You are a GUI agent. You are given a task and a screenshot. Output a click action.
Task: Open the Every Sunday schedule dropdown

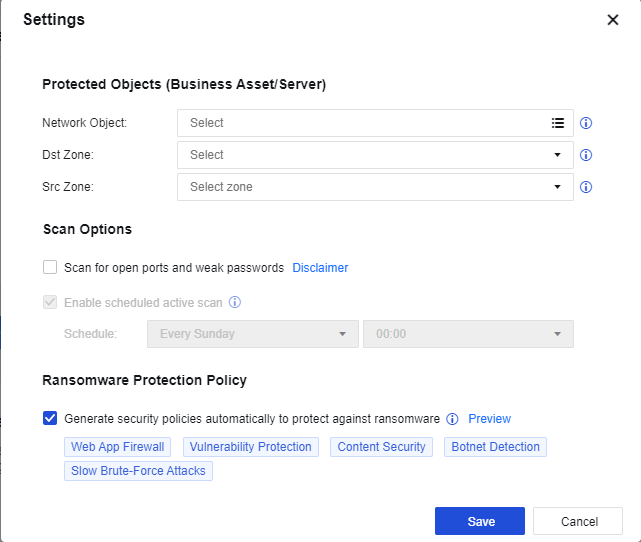pos(252,334)
